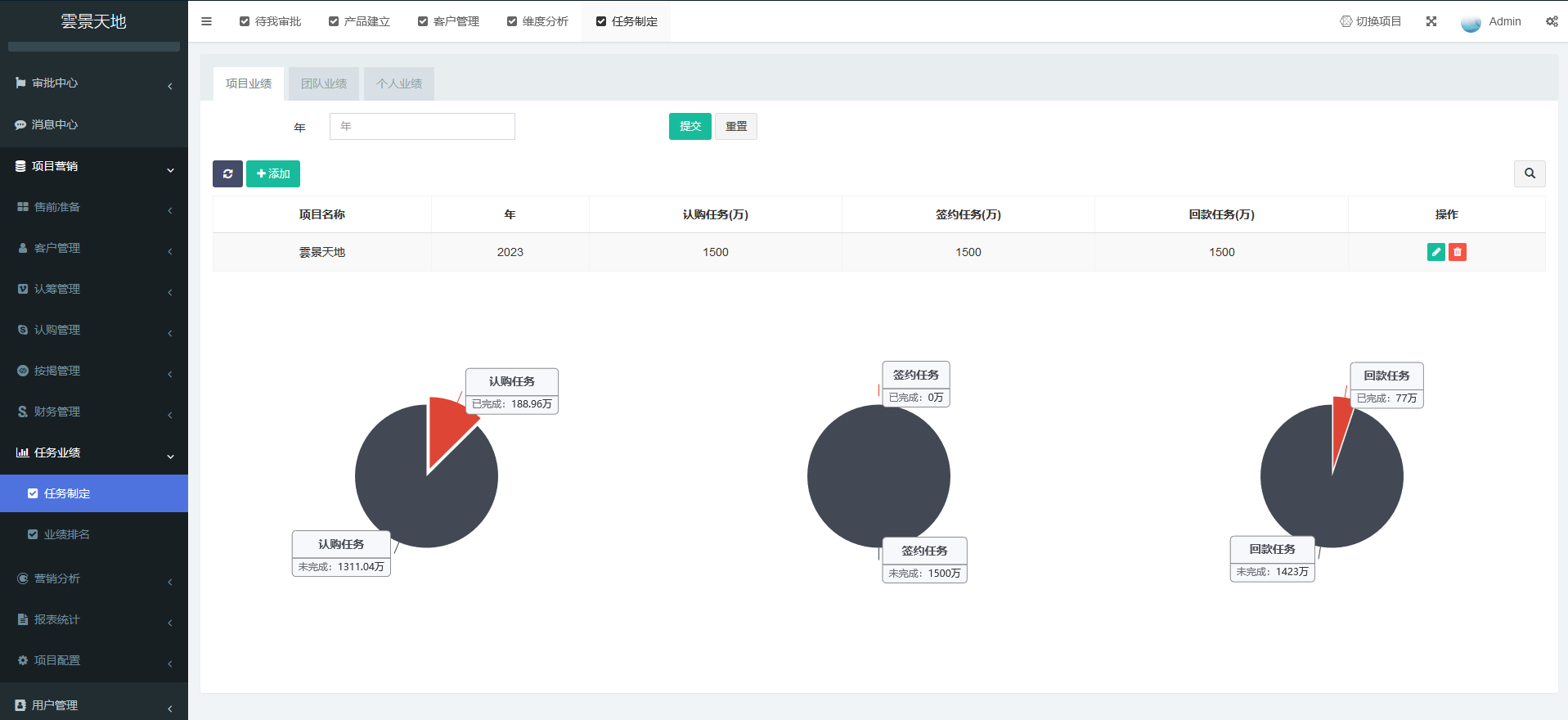The width and height of the screenshot is (1568, 720).
Task: Click the 客户管理 person icon in sidebar
Action: pos(23,248)
